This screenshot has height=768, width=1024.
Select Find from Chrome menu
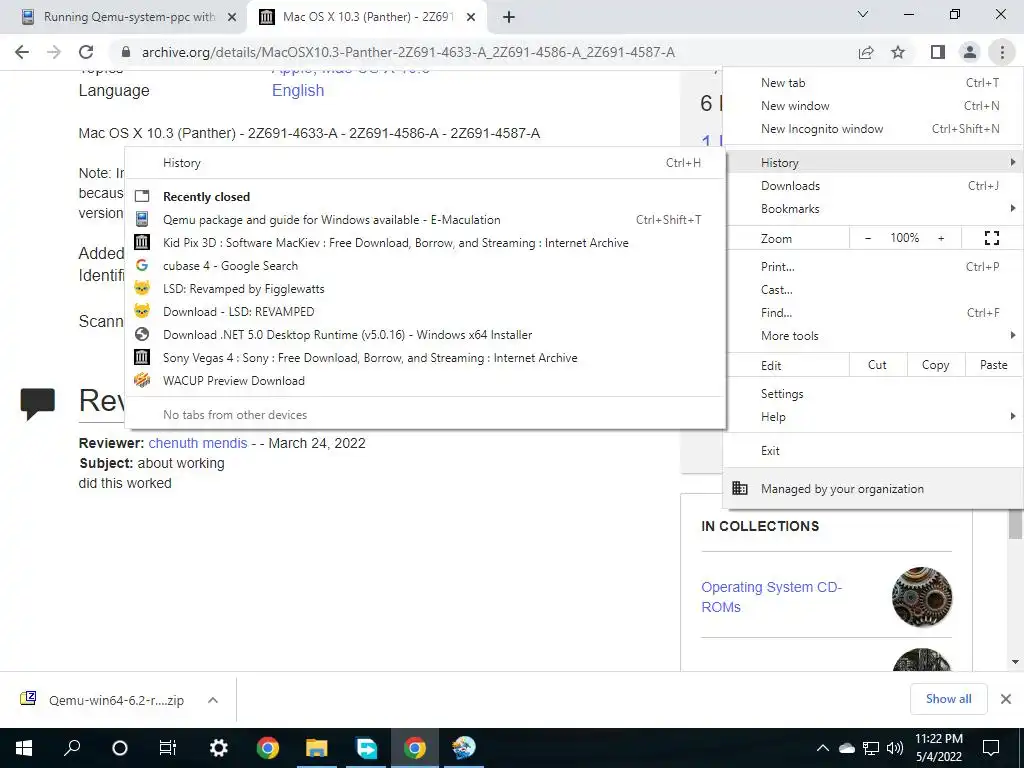(873, 313)
